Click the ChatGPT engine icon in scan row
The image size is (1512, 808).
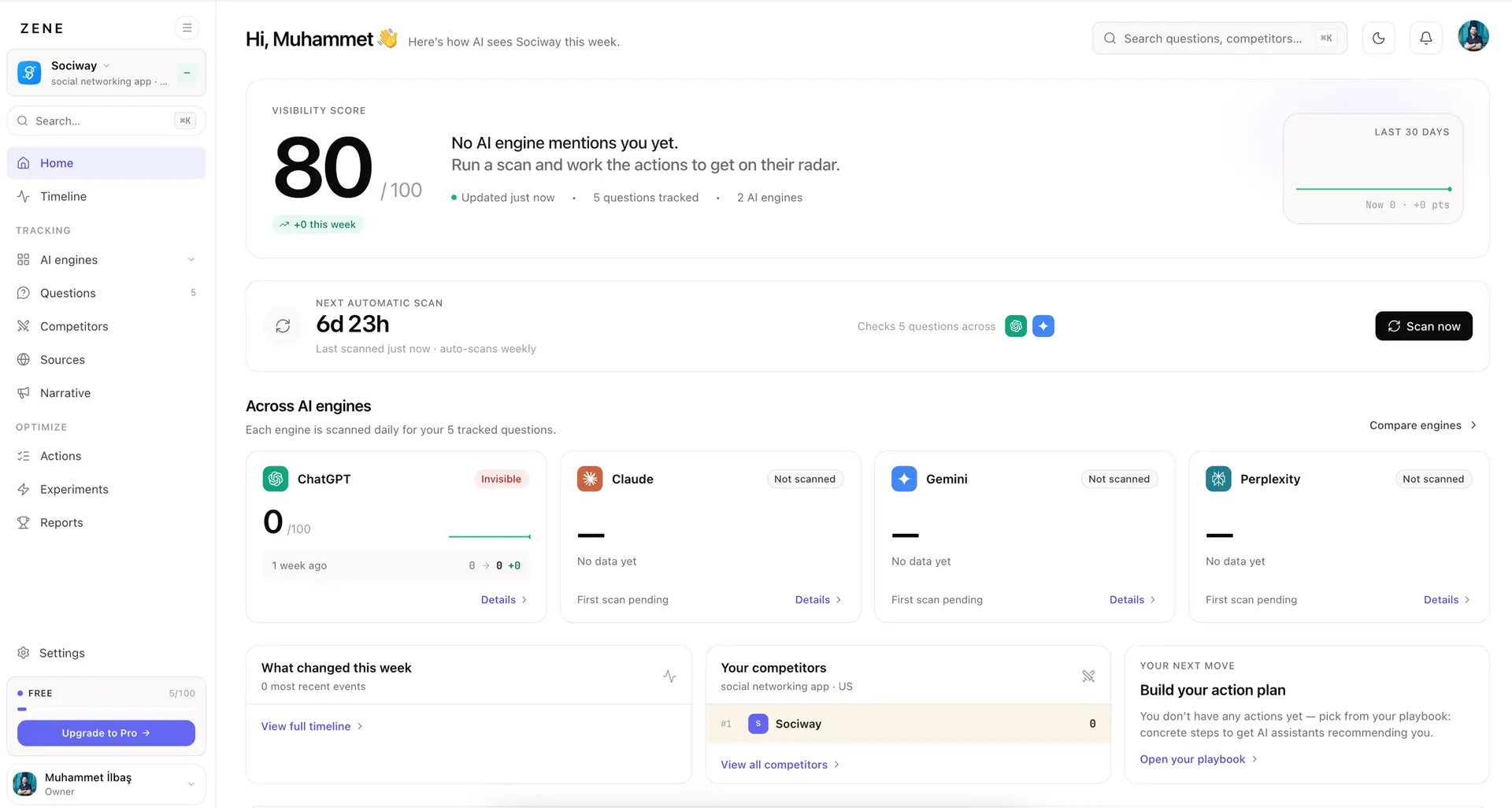1016,326
